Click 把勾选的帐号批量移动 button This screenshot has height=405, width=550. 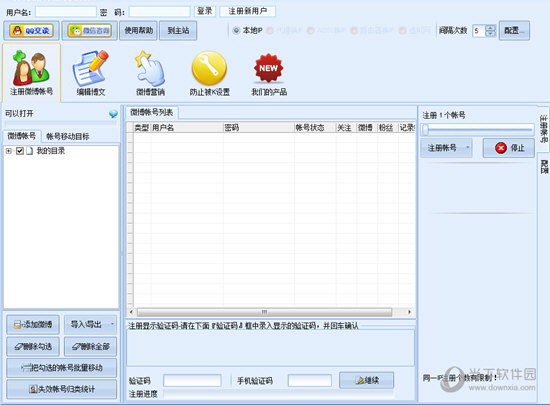pos(61,368)
